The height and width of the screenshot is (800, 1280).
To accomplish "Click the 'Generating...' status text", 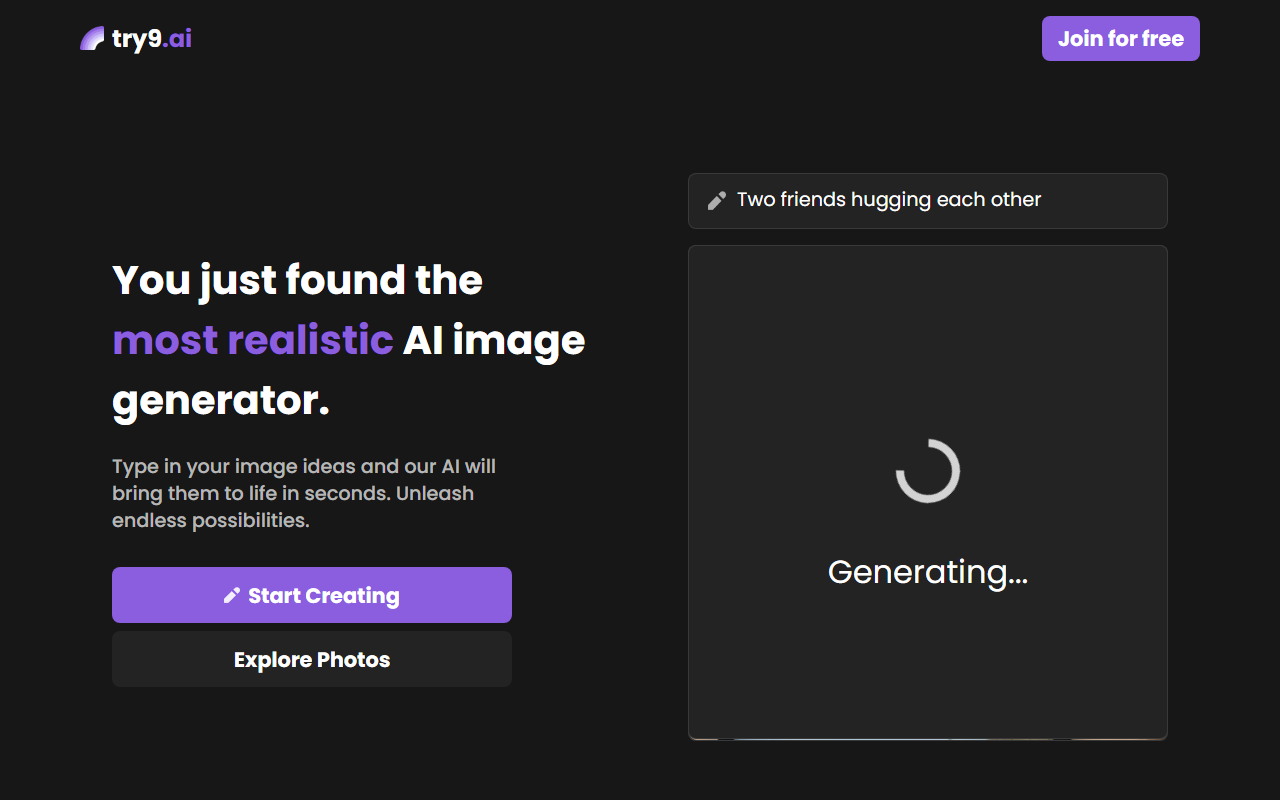I will click(927, 572).
